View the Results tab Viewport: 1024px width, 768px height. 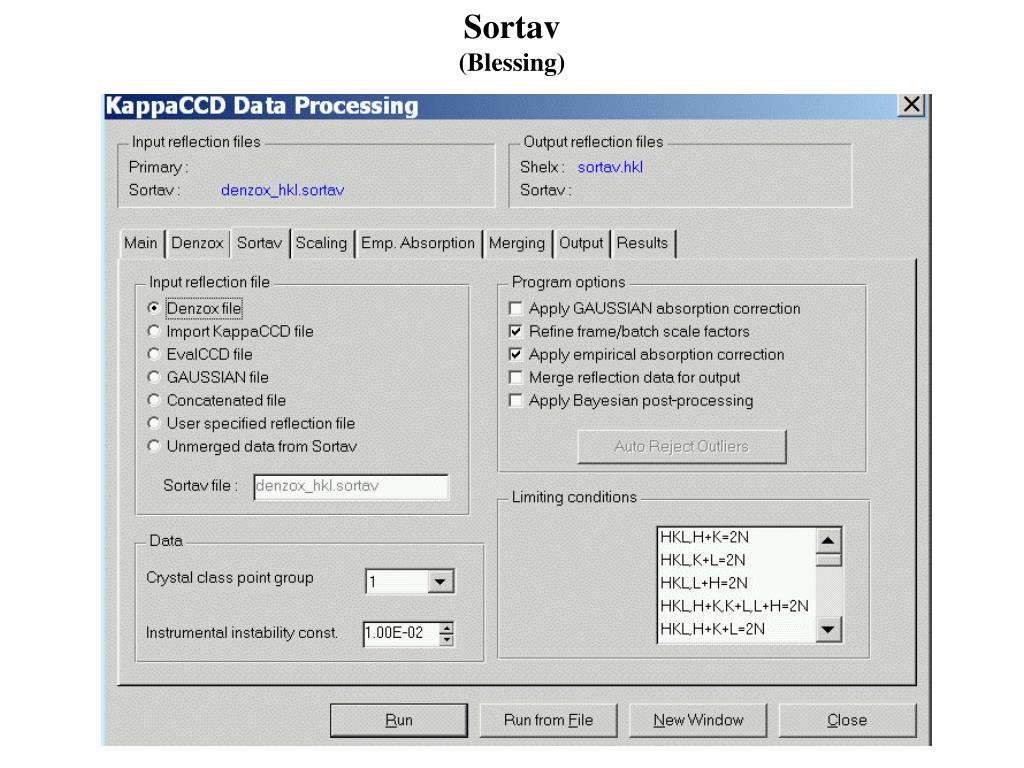tap(642, 243)
